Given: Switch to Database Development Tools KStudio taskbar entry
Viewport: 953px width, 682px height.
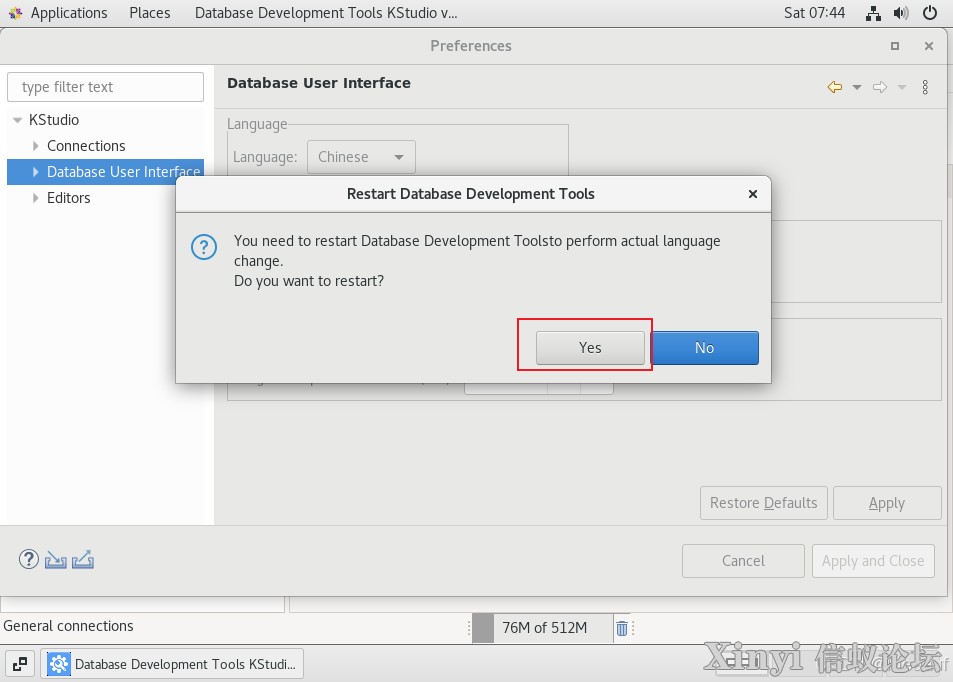Looking at the screenshot, I should 172,664.
